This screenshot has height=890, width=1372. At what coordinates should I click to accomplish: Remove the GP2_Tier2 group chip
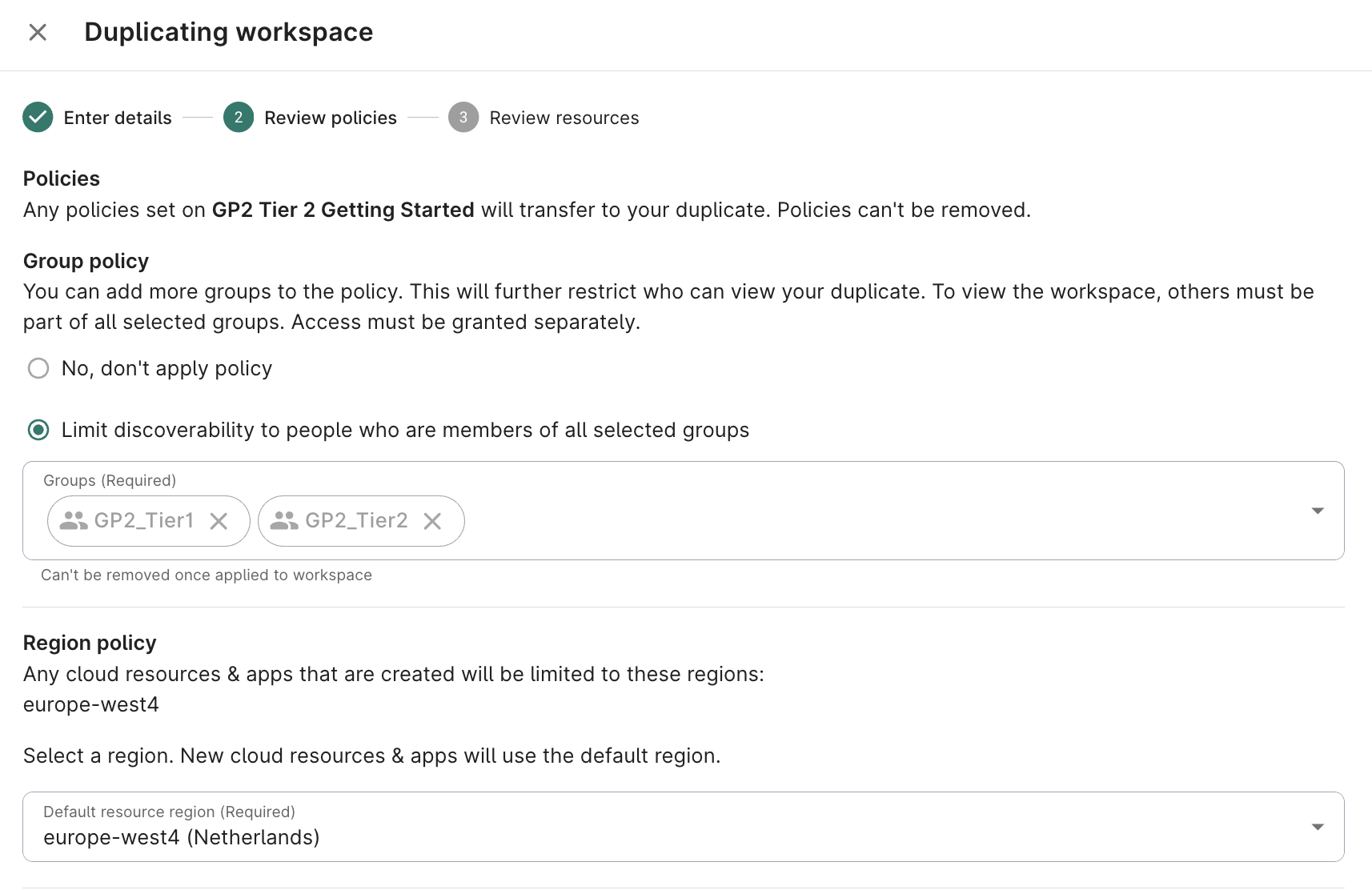(x=432, y=521)
